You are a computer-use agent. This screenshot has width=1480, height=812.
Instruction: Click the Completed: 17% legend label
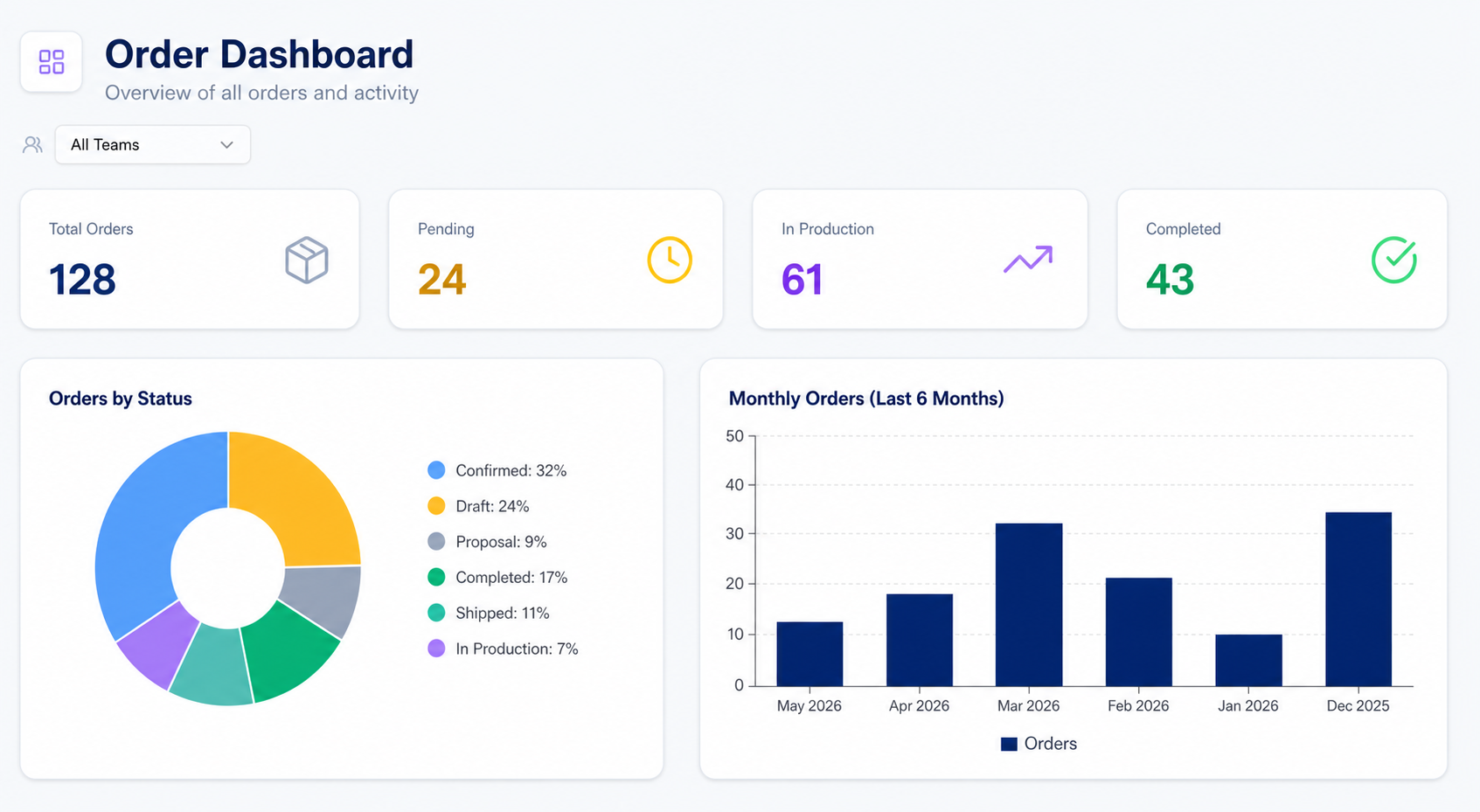(511, 578)
